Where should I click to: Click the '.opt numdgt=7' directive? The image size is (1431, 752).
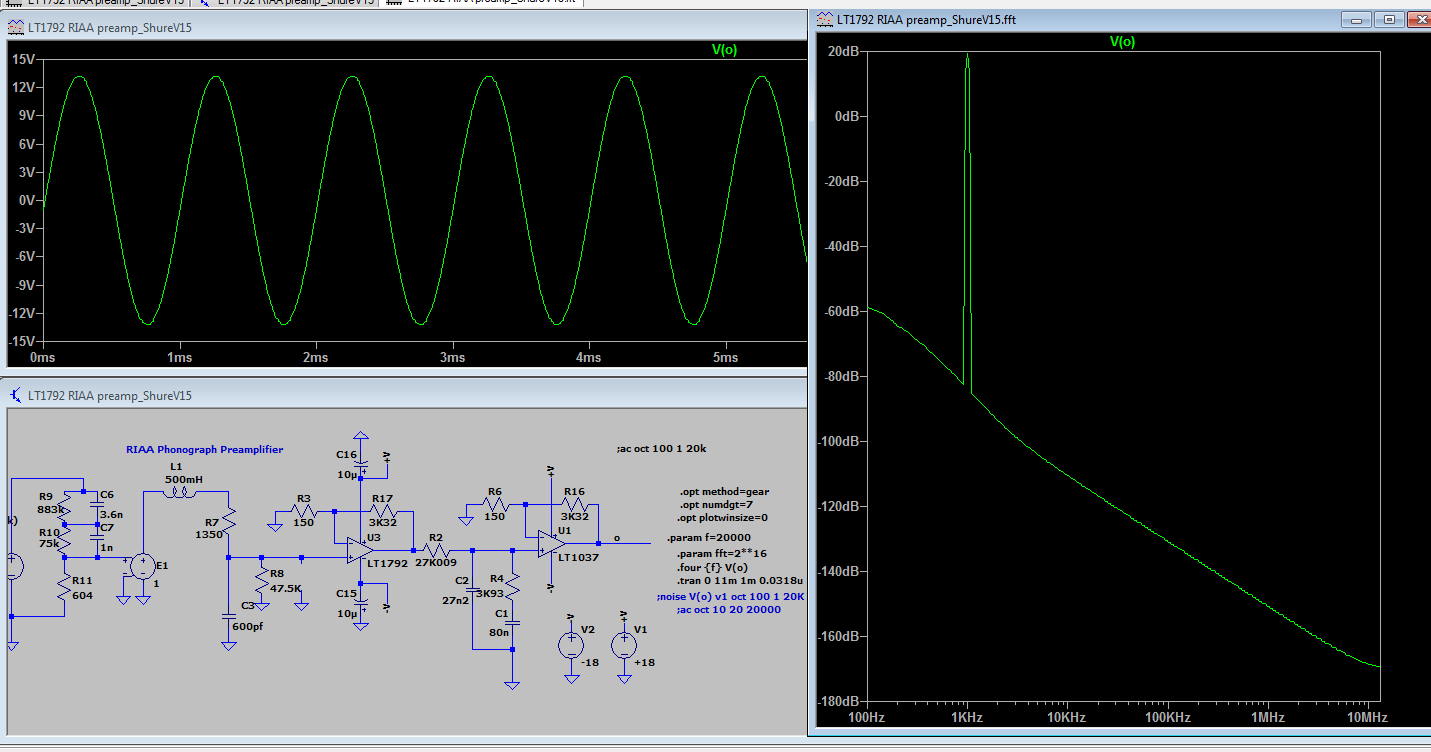pyautogui.click(x=719, y=505)
